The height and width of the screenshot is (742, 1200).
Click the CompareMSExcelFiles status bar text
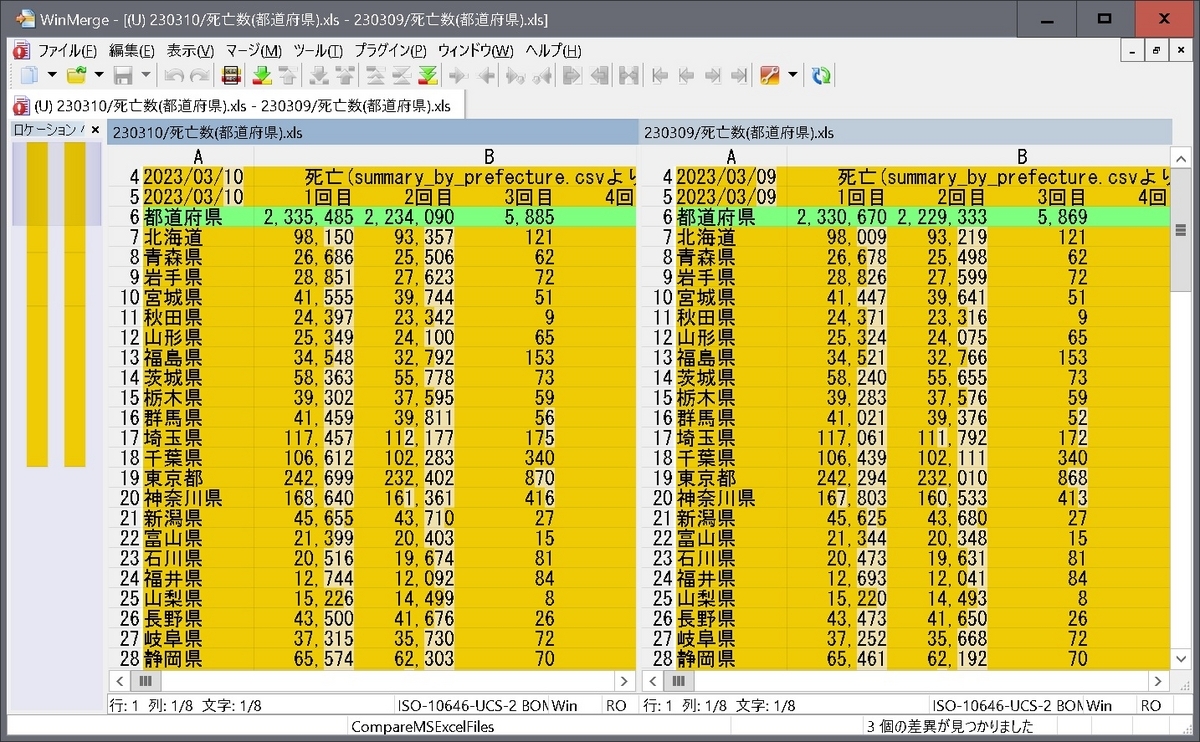coord(423,727)
